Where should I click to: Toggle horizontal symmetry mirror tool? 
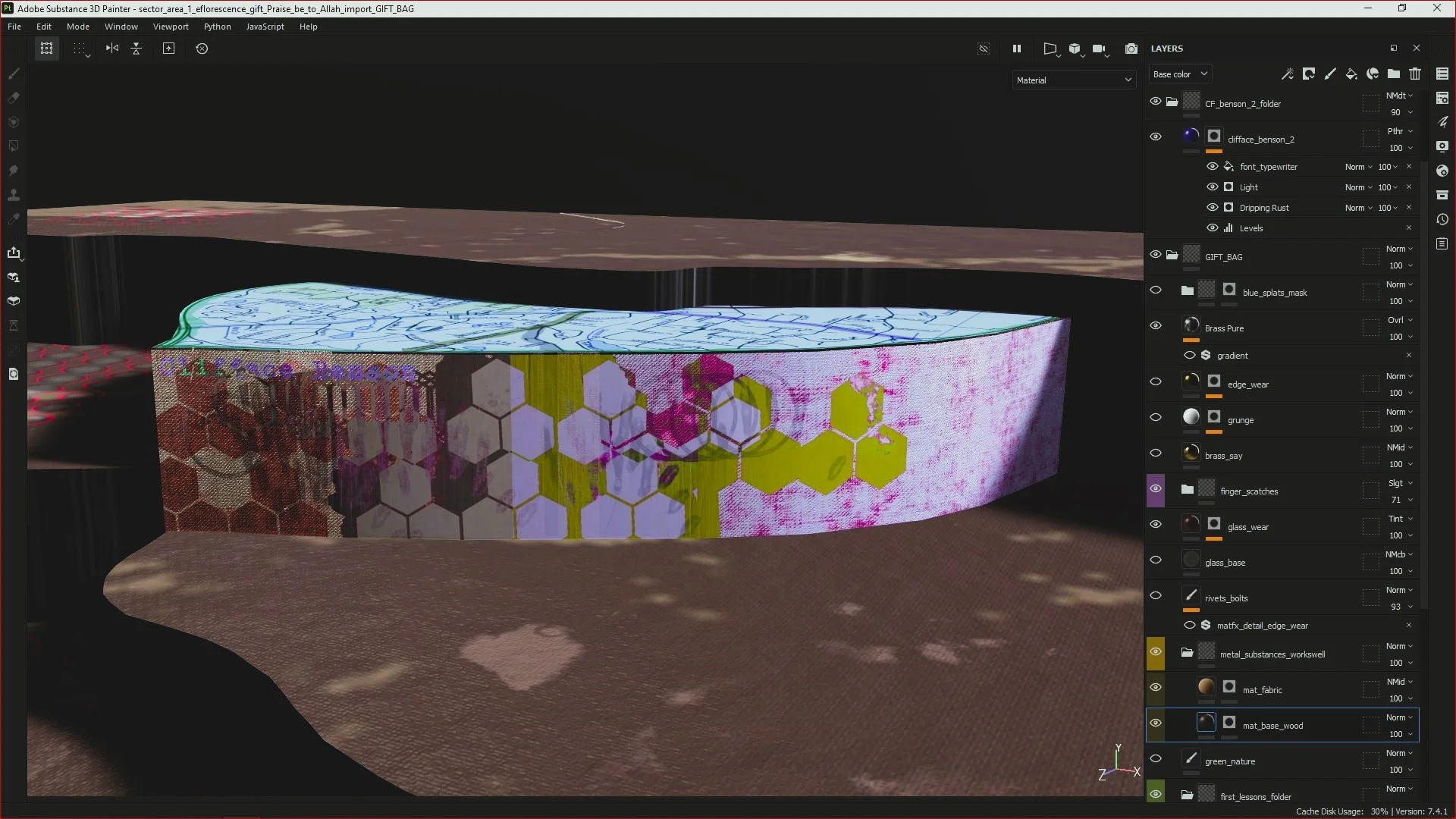pyautogui.click(x=112, y=49)
